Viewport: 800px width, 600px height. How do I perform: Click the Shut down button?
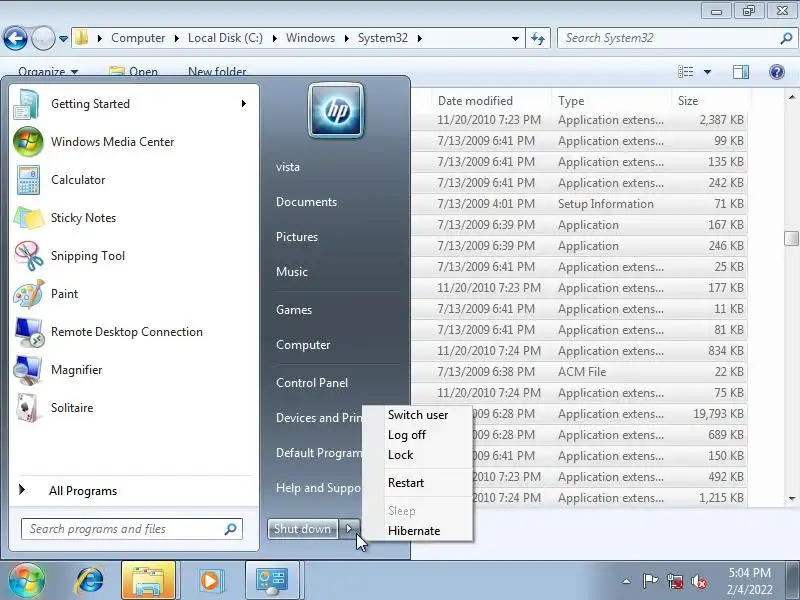[303, 529]
